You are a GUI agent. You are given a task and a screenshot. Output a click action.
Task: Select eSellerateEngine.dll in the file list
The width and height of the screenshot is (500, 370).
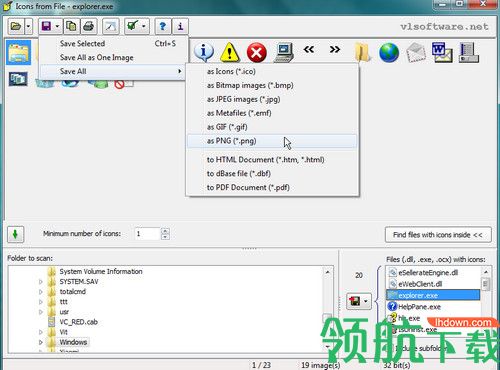coord(428,273)
